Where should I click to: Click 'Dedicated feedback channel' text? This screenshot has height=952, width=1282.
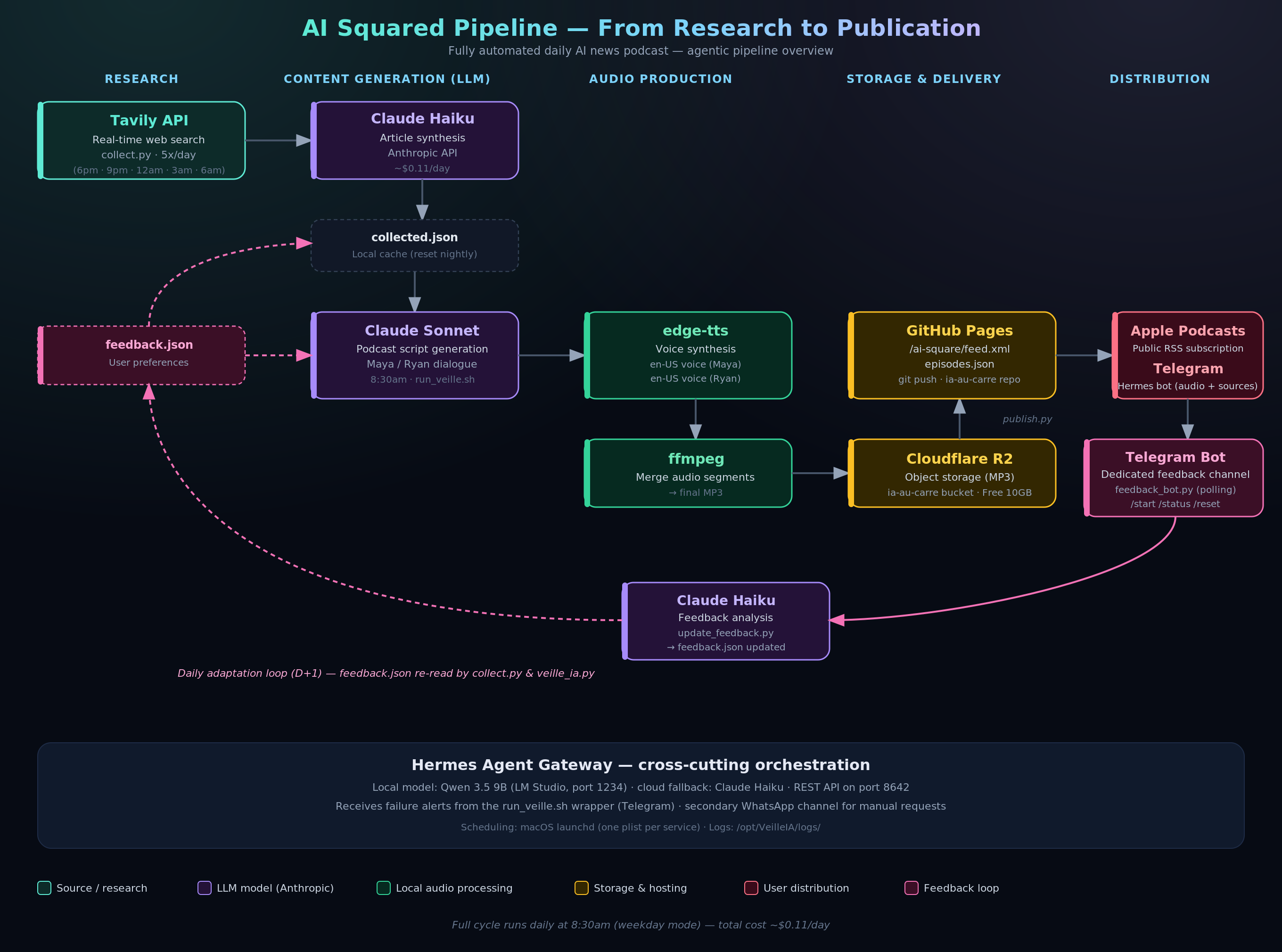click(1175, 474)
